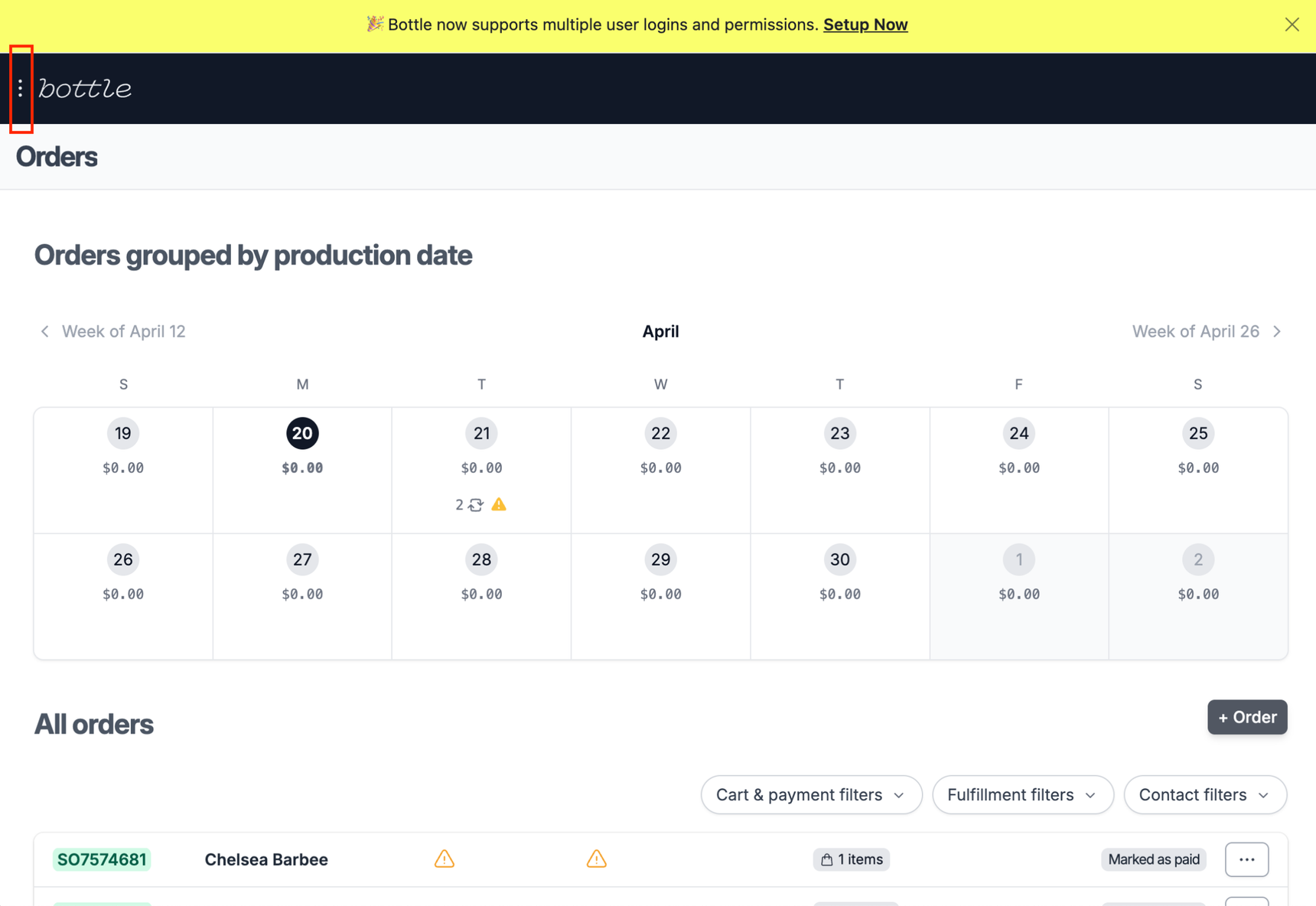Click the Setup Now link

pyautogui.click(x=865, y=24)
